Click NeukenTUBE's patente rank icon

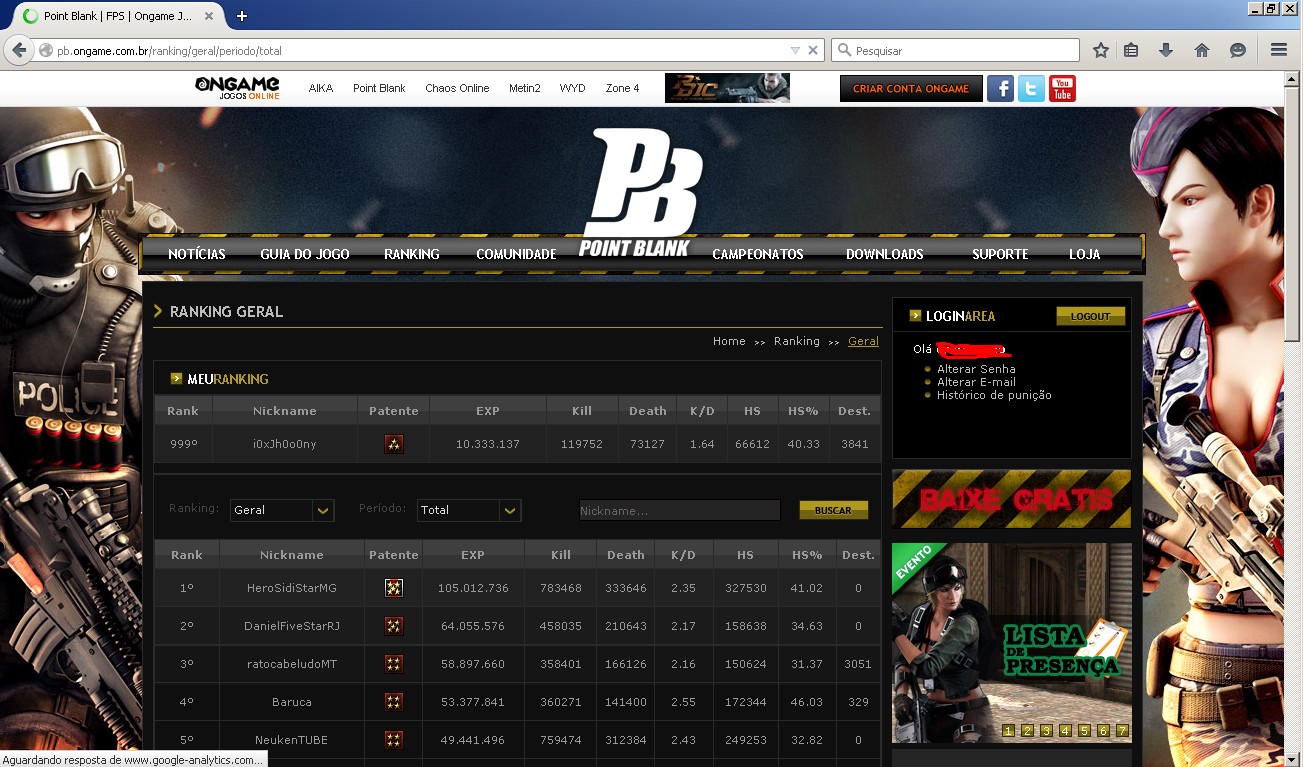click(394, 740)
